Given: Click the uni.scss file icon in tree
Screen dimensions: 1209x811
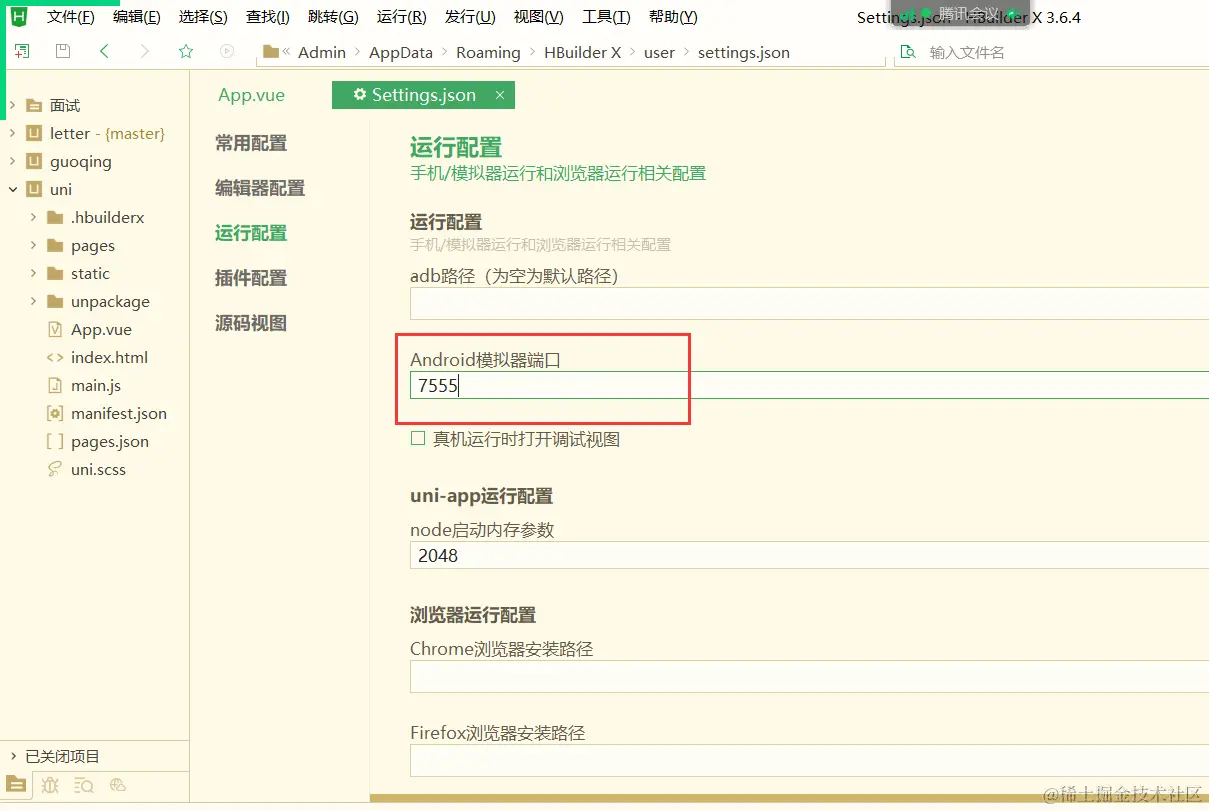Looking at the screenshot, I should coord(55,469).
